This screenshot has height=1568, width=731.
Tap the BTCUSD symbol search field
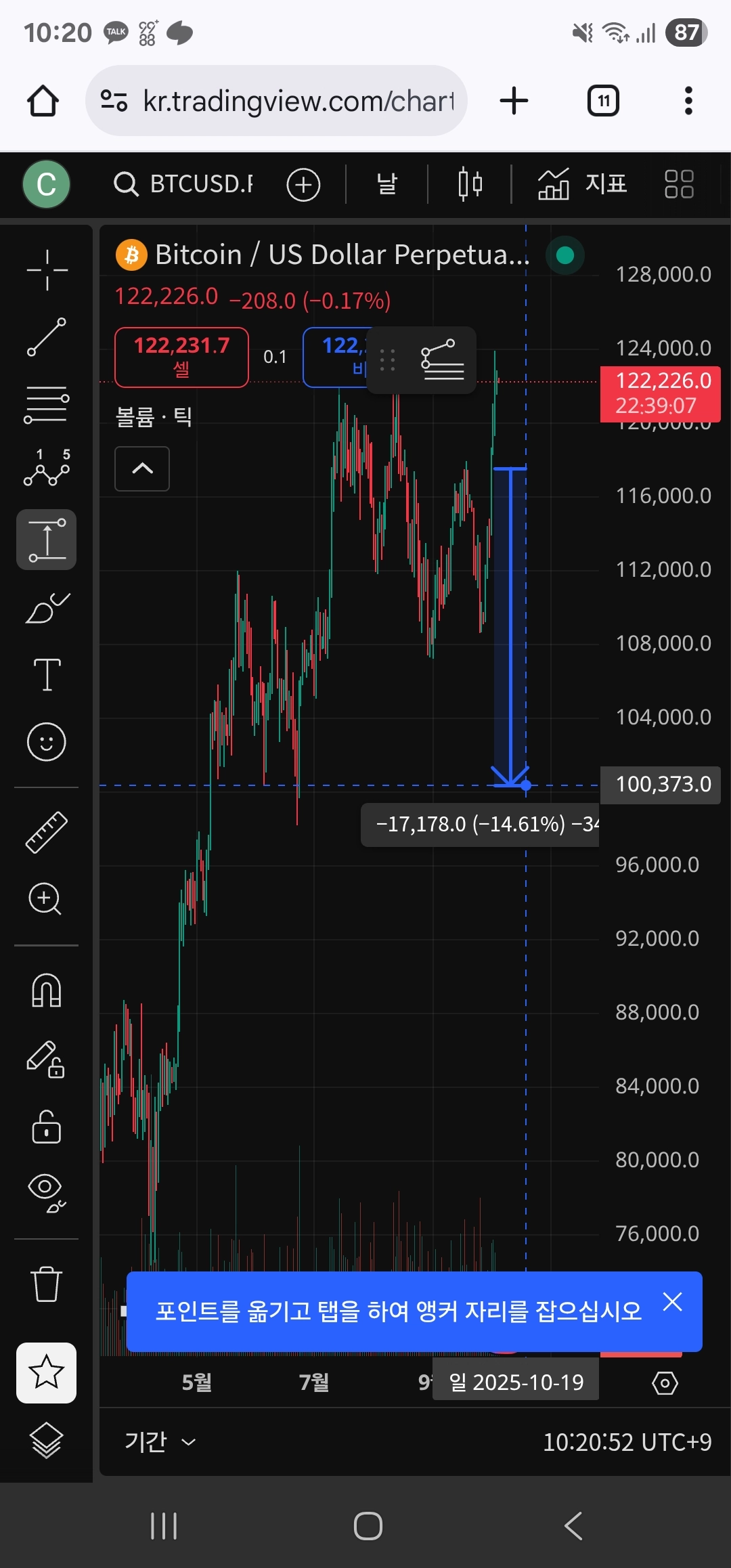[184, 184]
